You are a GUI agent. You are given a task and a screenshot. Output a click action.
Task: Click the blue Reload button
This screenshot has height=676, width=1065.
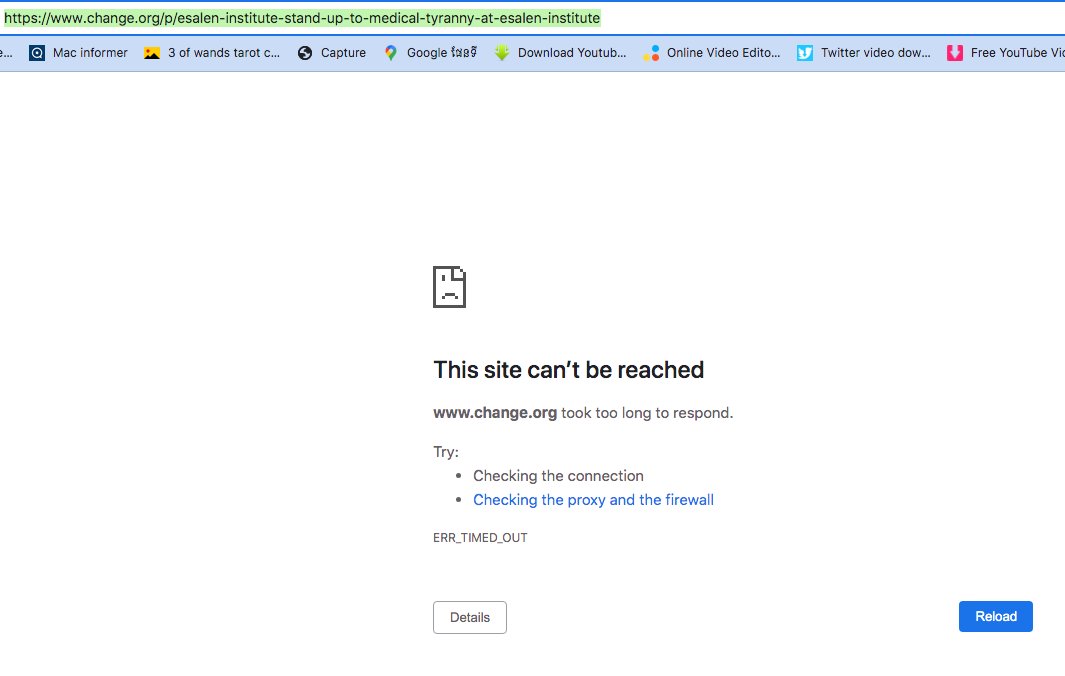(996, 616)
